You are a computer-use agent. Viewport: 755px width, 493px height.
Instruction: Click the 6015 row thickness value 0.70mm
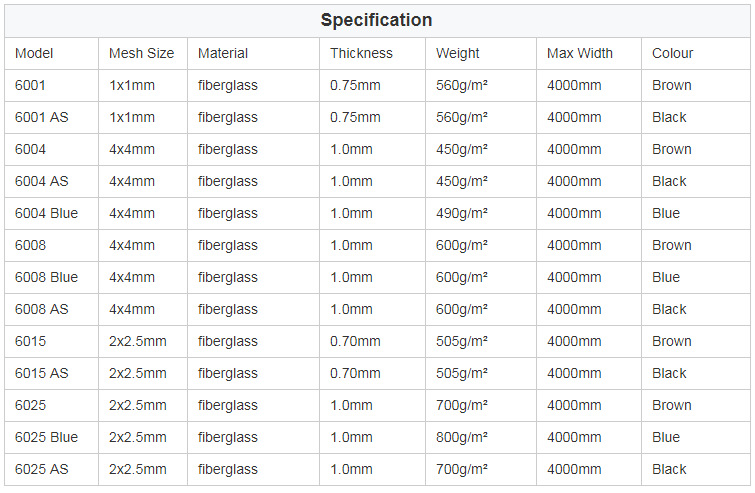pyautogui.click(x=355, y=341)
